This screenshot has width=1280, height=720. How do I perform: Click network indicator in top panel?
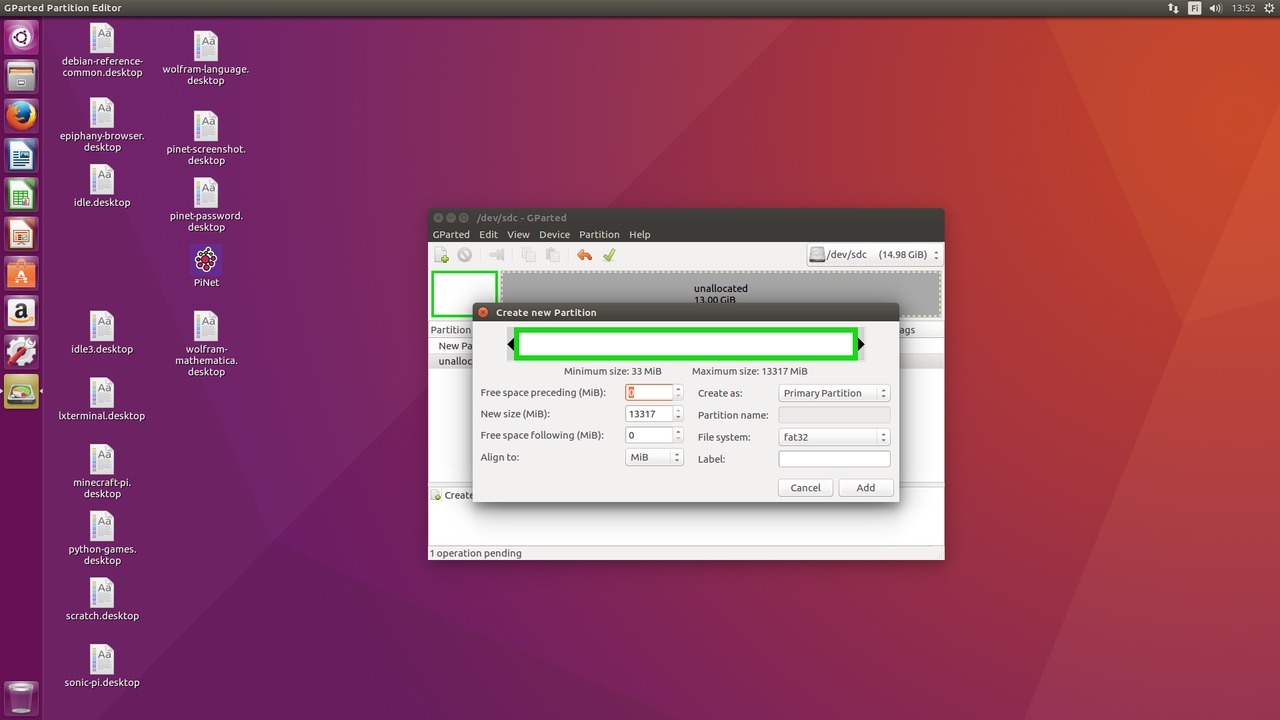tap(1173, 8)
